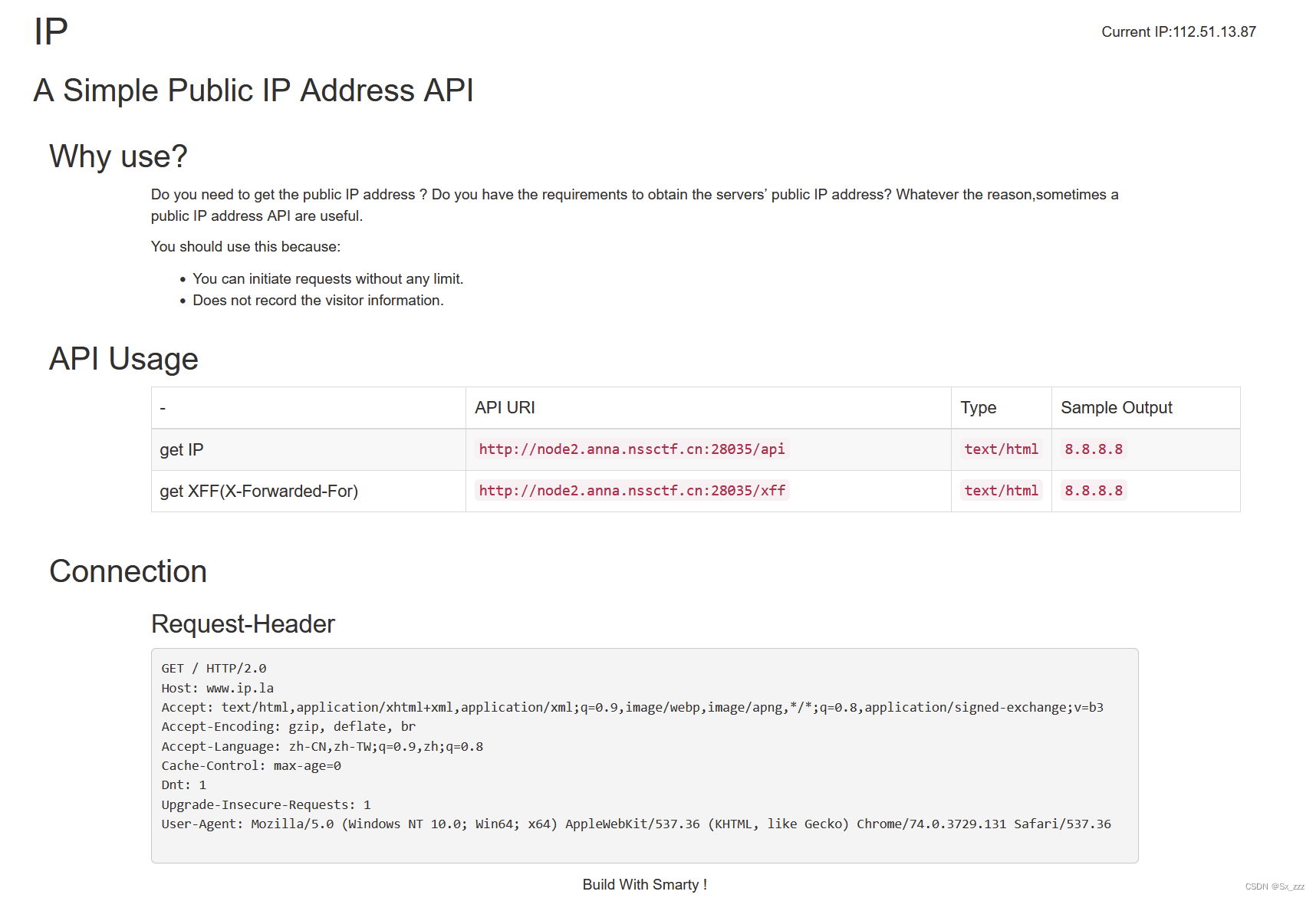This screenshot has width=1316, height=898.
Task: Click the 'Request-Header' subheading
Action: 243,624
